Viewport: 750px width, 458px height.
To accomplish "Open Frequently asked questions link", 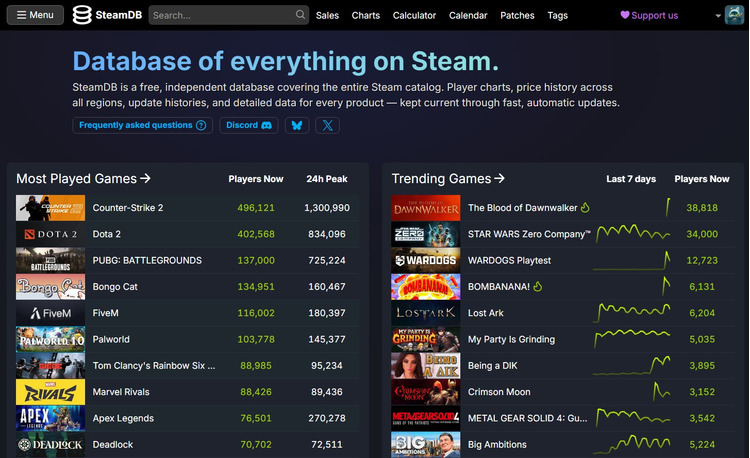I will [143, 125].
